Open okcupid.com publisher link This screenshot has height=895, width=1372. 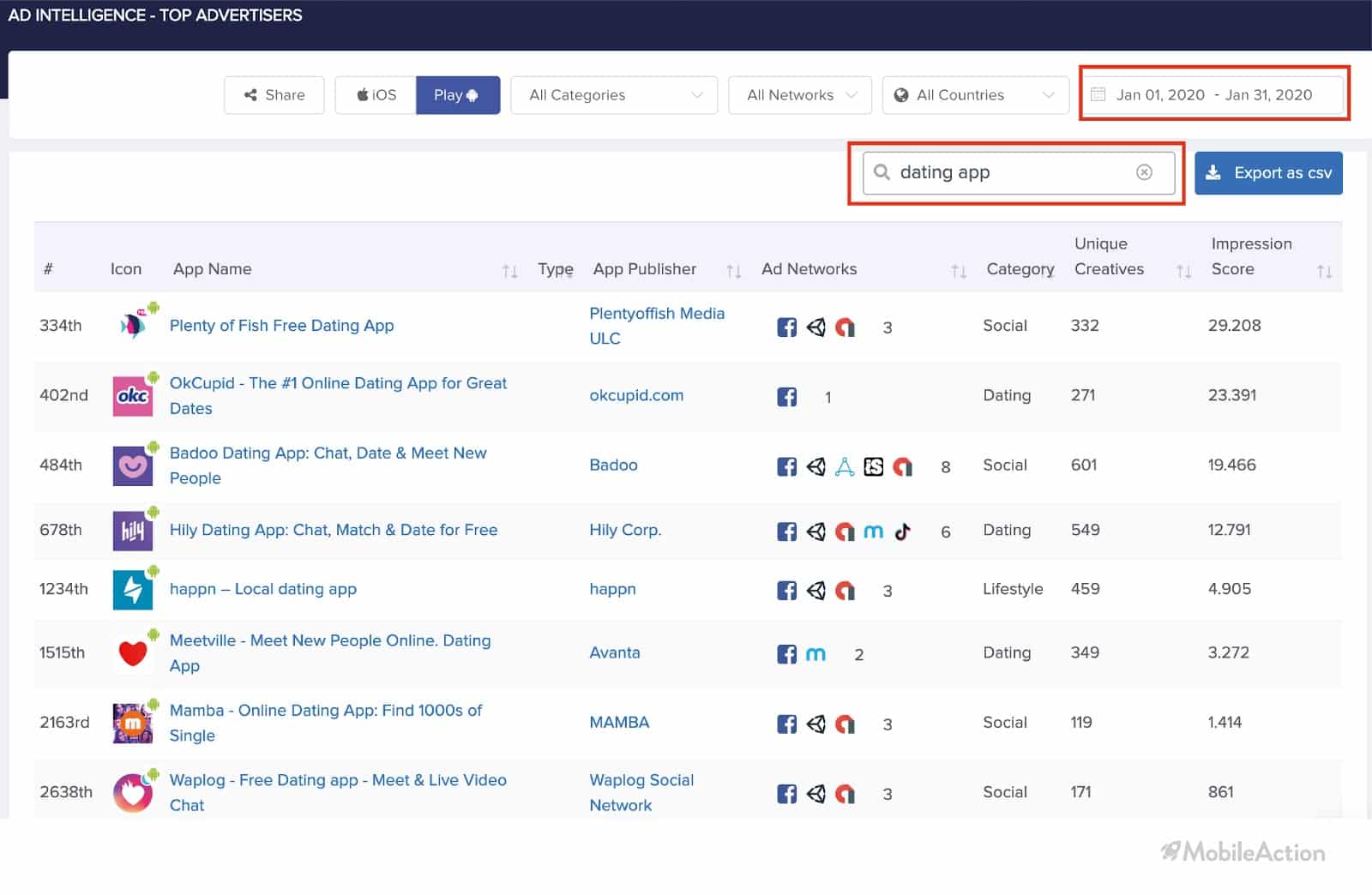pyautogui.click(x=636, y=395)
